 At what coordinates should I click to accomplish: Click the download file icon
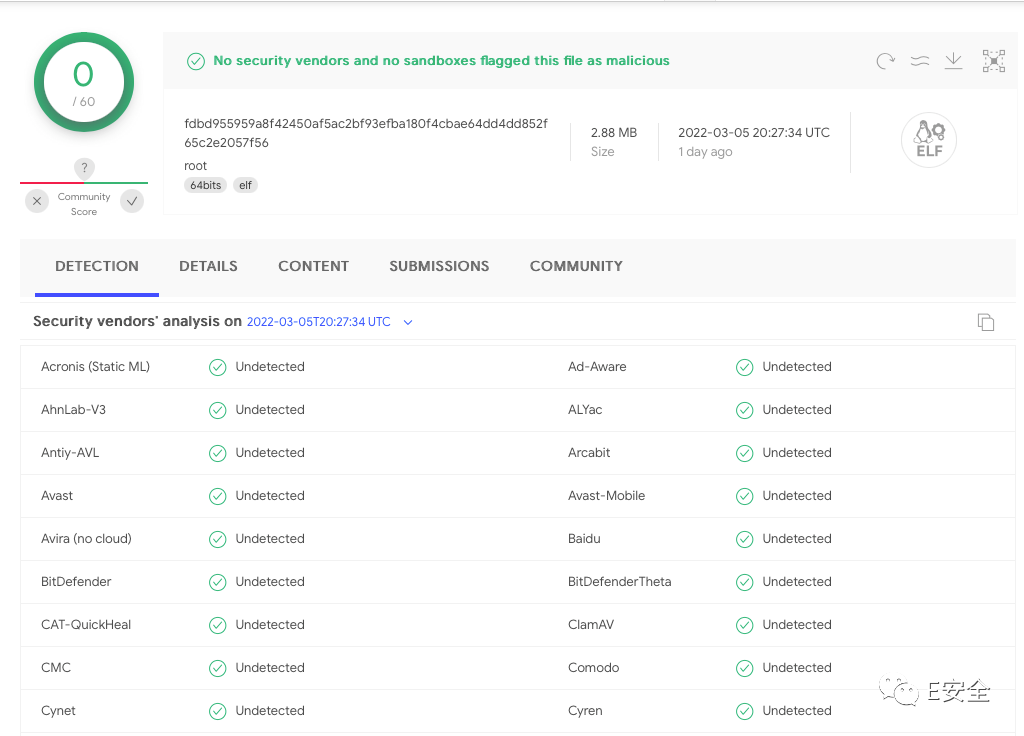coord(954,61)
